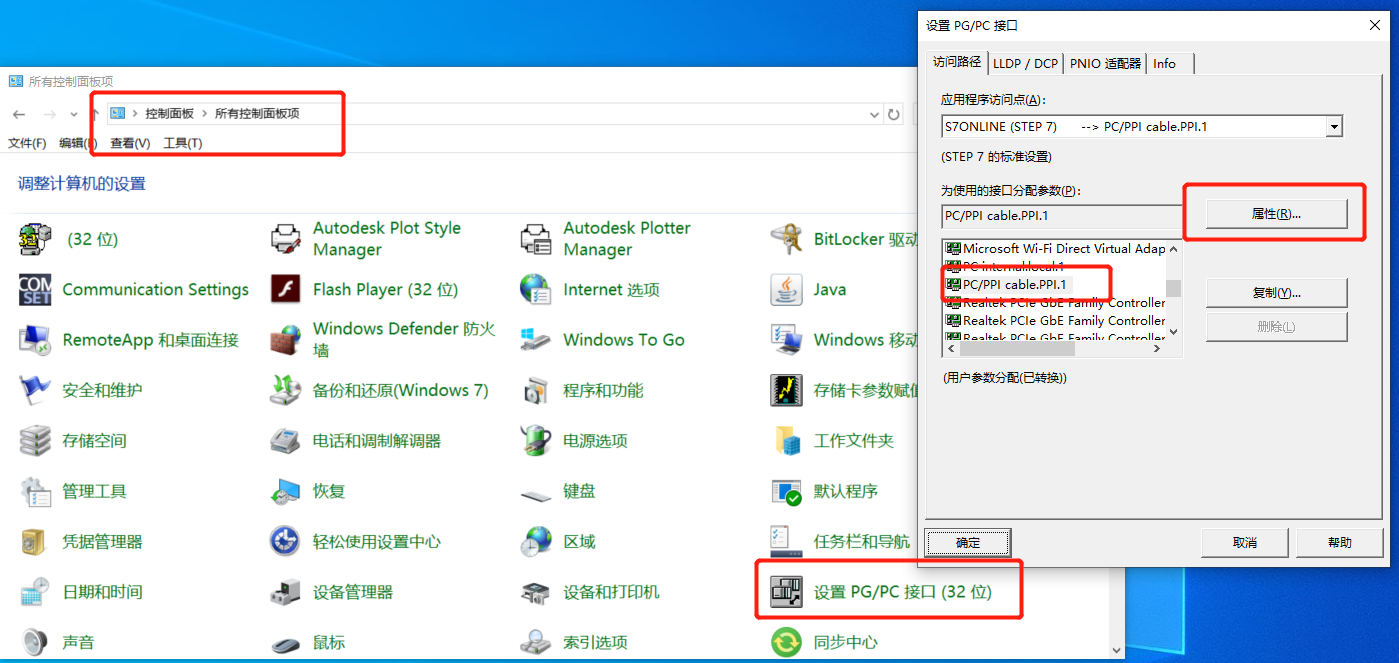Open the 区域 link
This screenshot has width=1399, height=663.
pyautogui.click(x=579, y=542)
